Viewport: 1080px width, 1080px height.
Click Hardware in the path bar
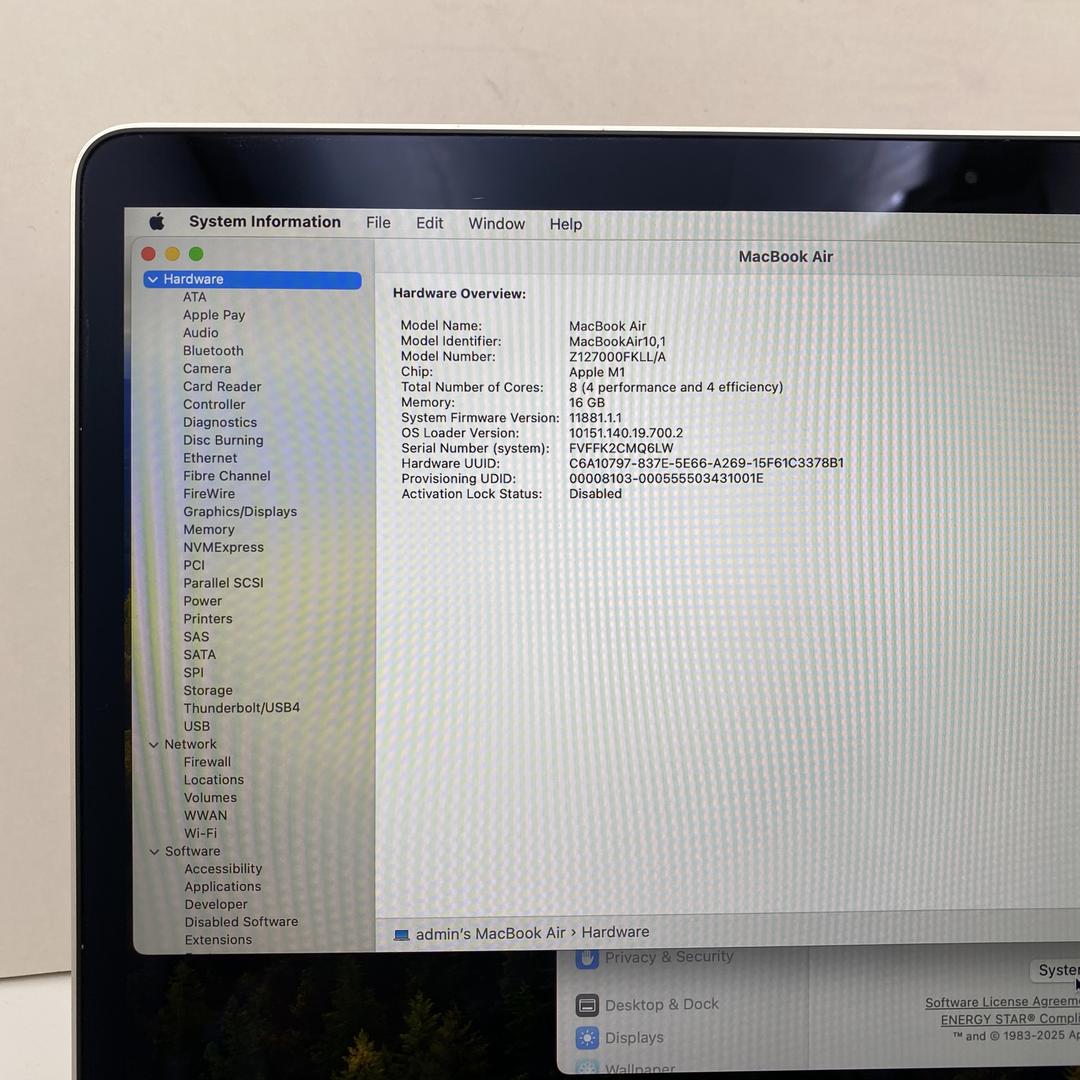click(615, 932)
